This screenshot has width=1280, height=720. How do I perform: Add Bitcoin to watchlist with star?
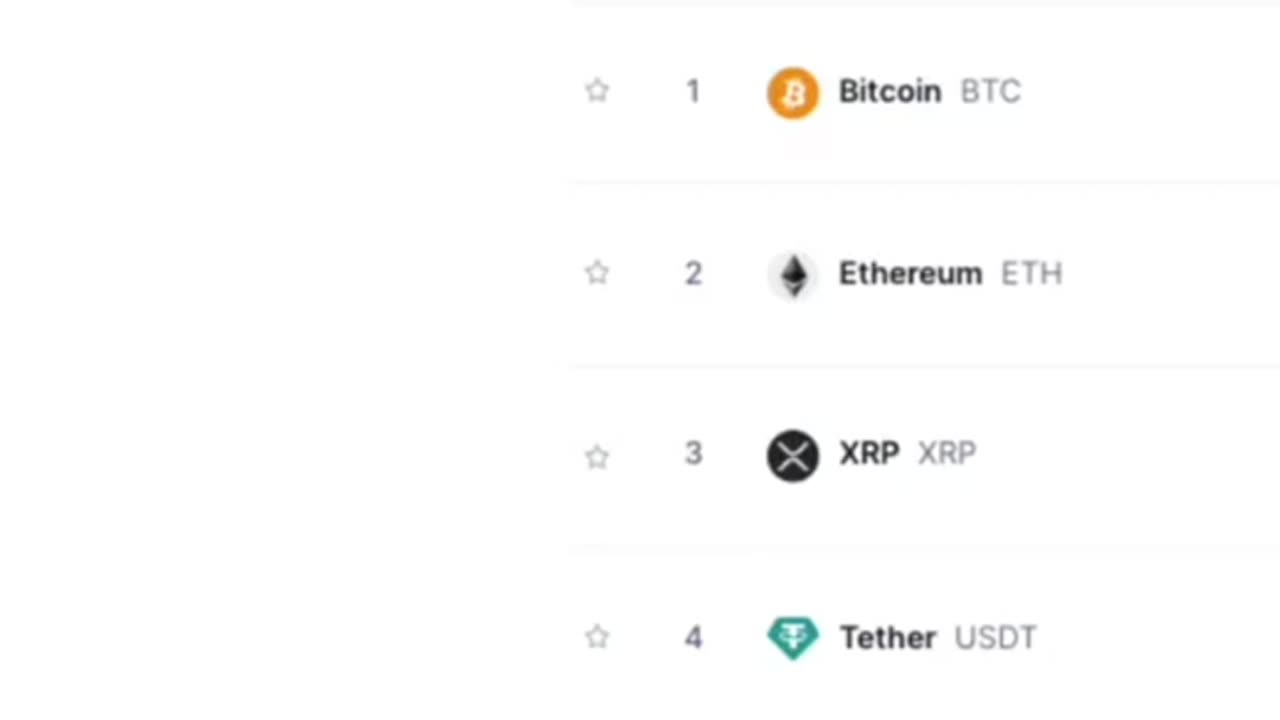(597, 91)
